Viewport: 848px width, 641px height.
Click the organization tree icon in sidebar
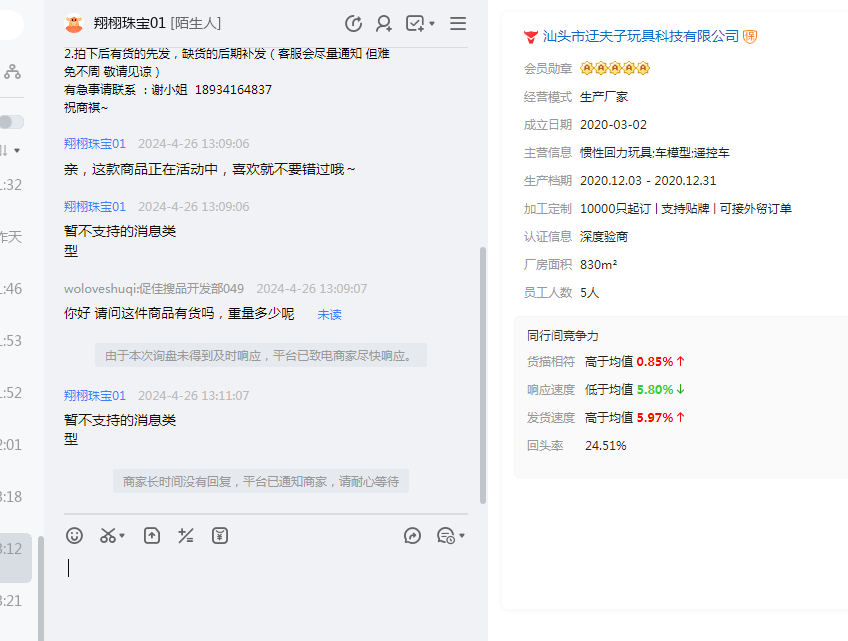(12, 71)
